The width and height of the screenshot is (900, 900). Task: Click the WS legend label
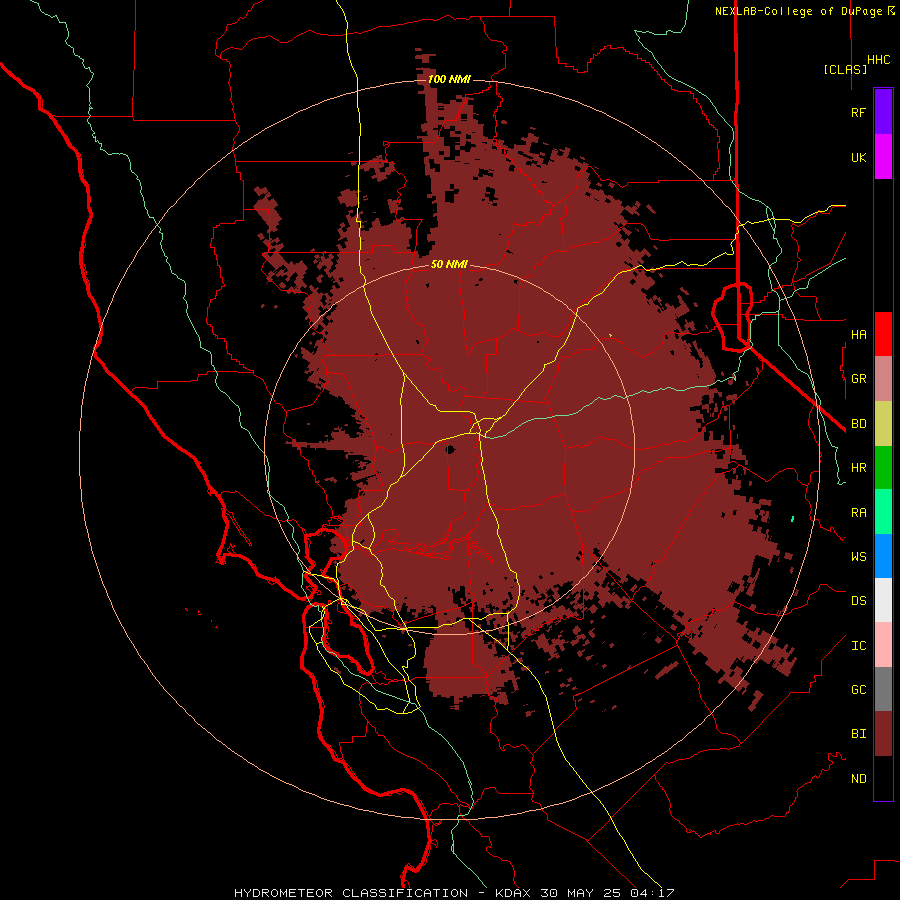[858, 557]
